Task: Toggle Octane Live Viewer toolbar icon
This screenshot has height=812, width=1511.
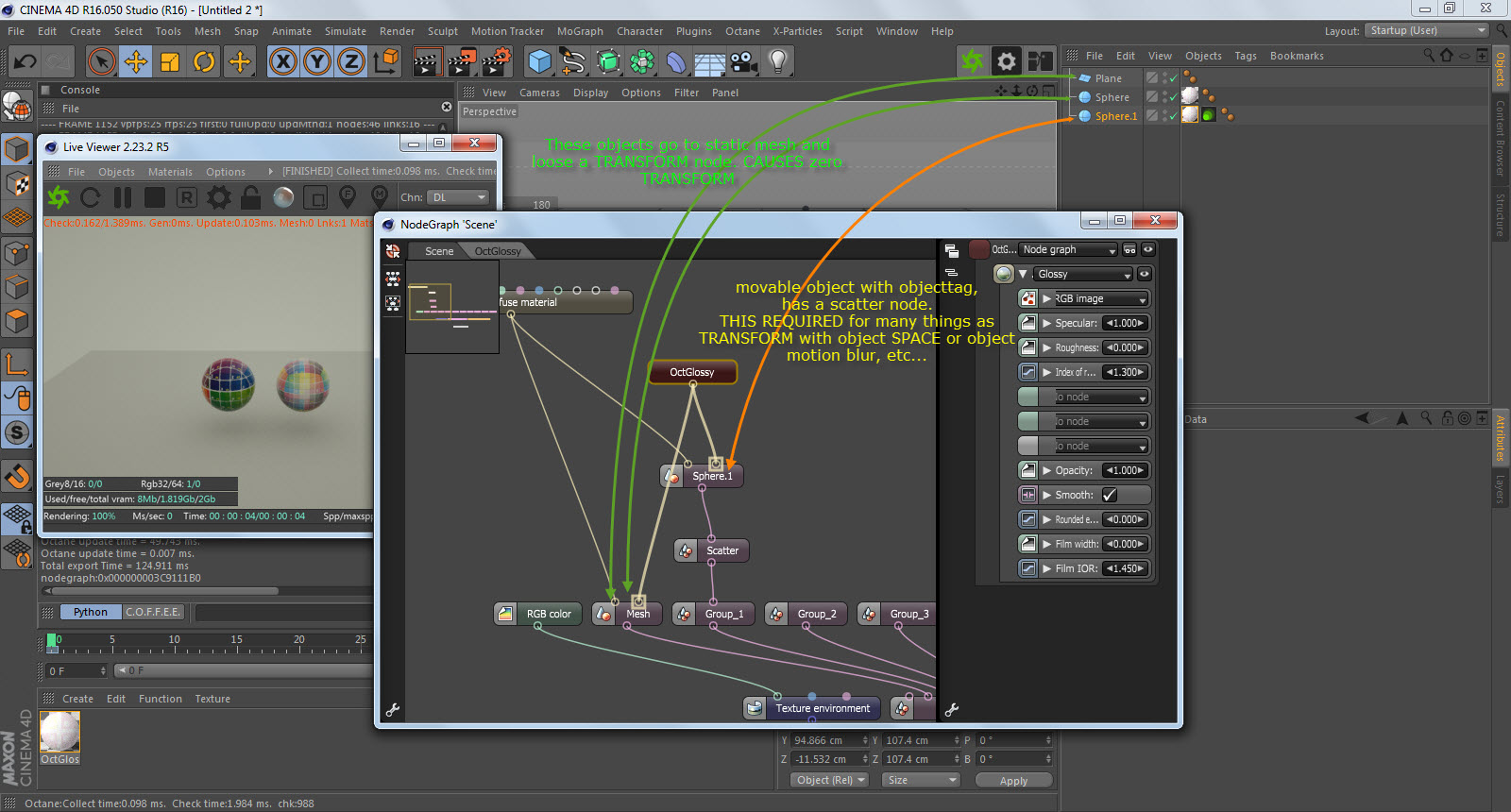Action: [972, 62]
